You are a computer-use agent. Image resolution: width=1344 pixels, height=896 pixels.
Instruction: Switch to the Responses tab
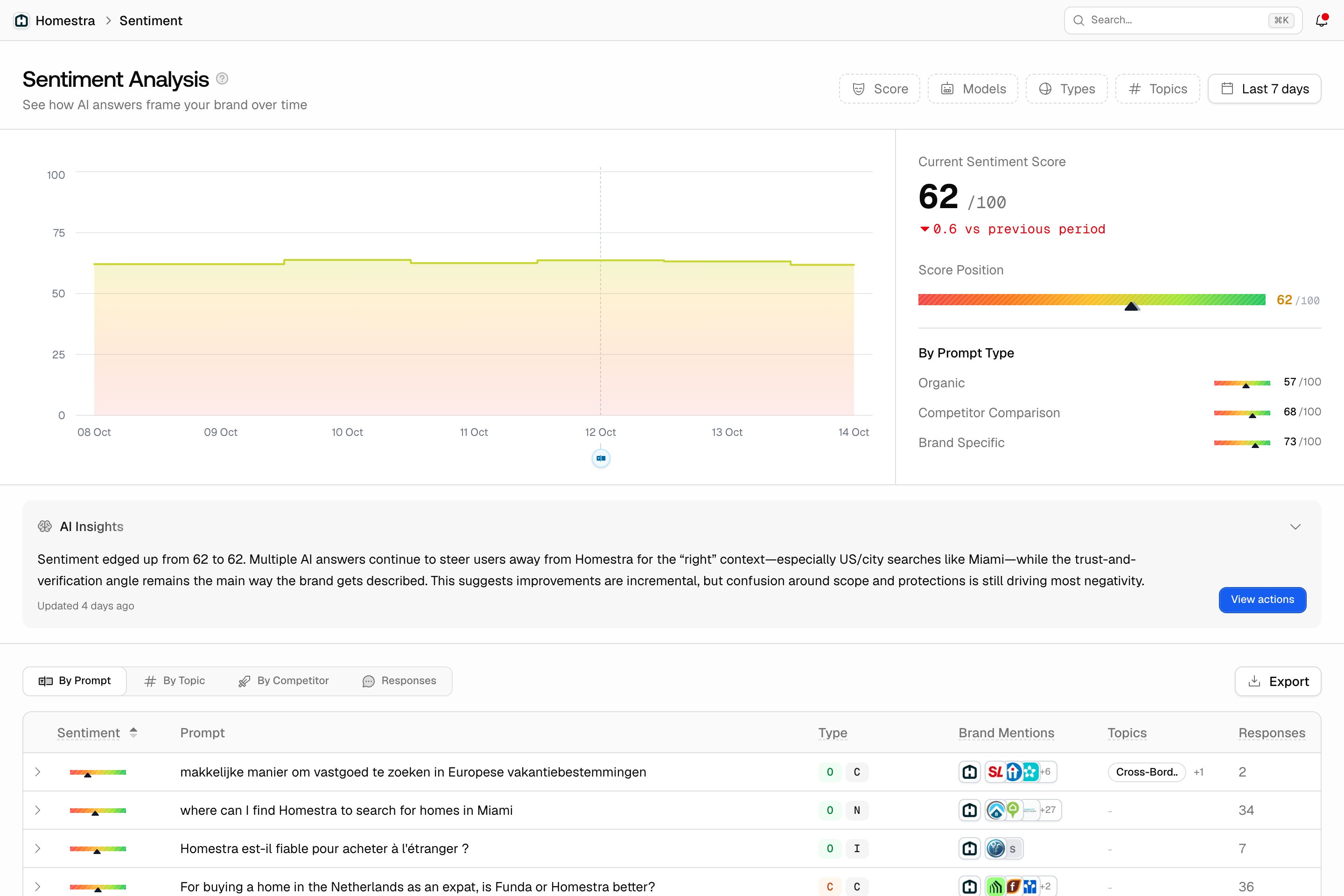[399, 680]
